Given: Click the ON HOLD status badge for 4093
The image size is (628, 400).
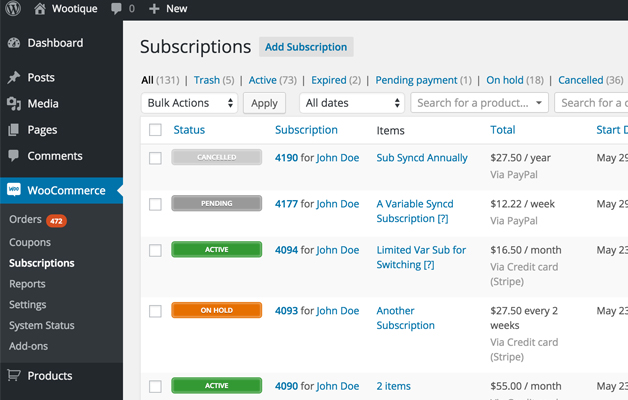Looking at the screenshot, I should 217,310.
